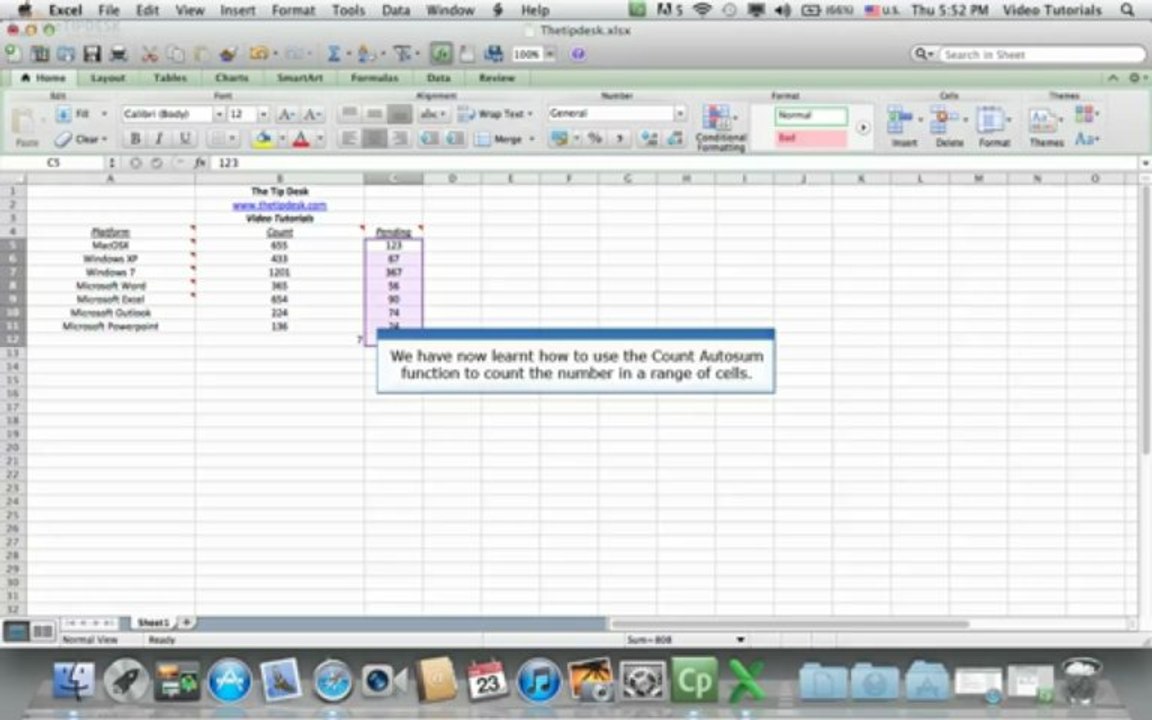Click the Format cells button
This screenshot has height=720, width=1152.
993,126
